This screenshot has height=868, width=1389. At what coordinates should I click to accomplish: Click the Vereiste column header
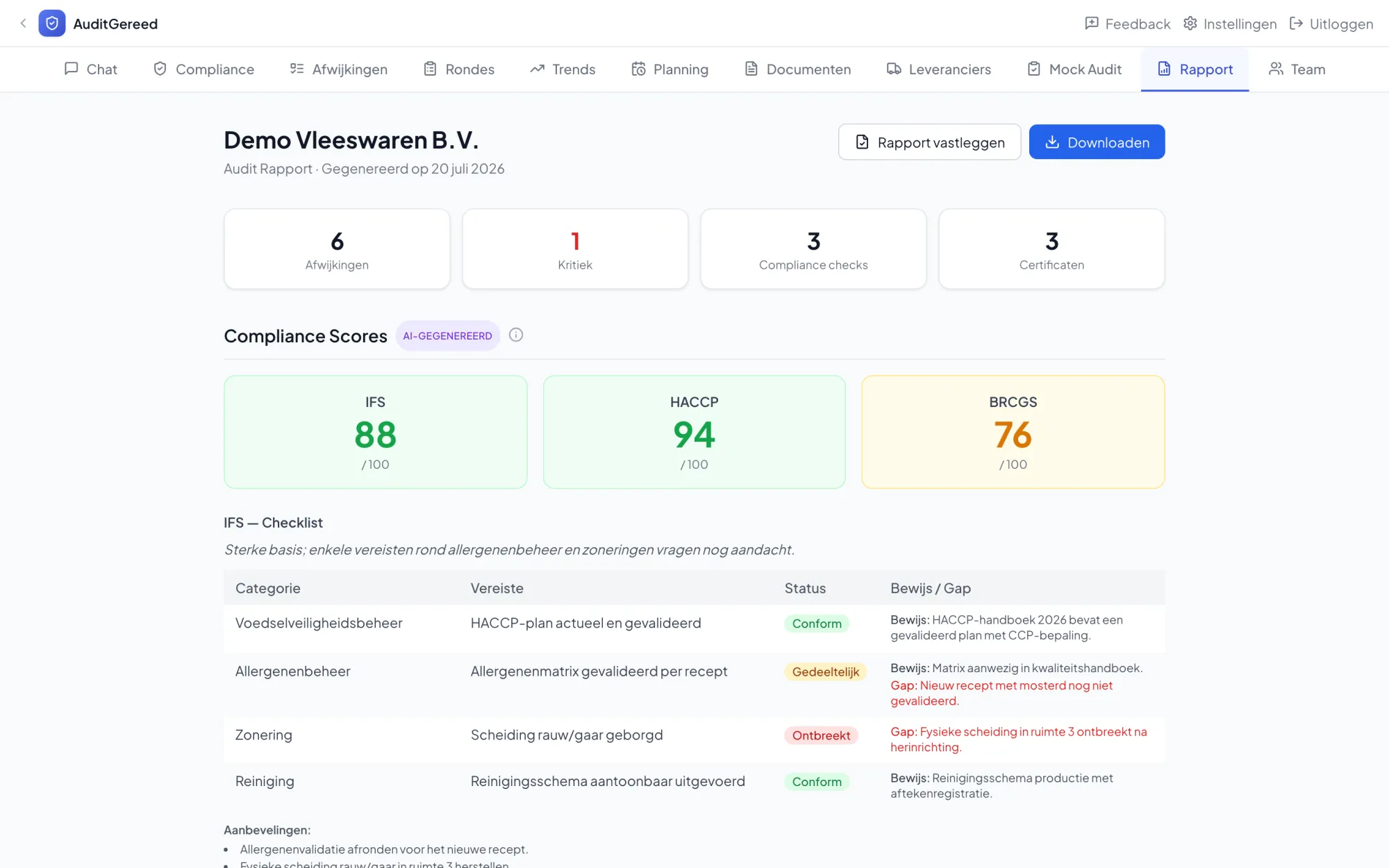pyautogui.click(x=497, y=588)
